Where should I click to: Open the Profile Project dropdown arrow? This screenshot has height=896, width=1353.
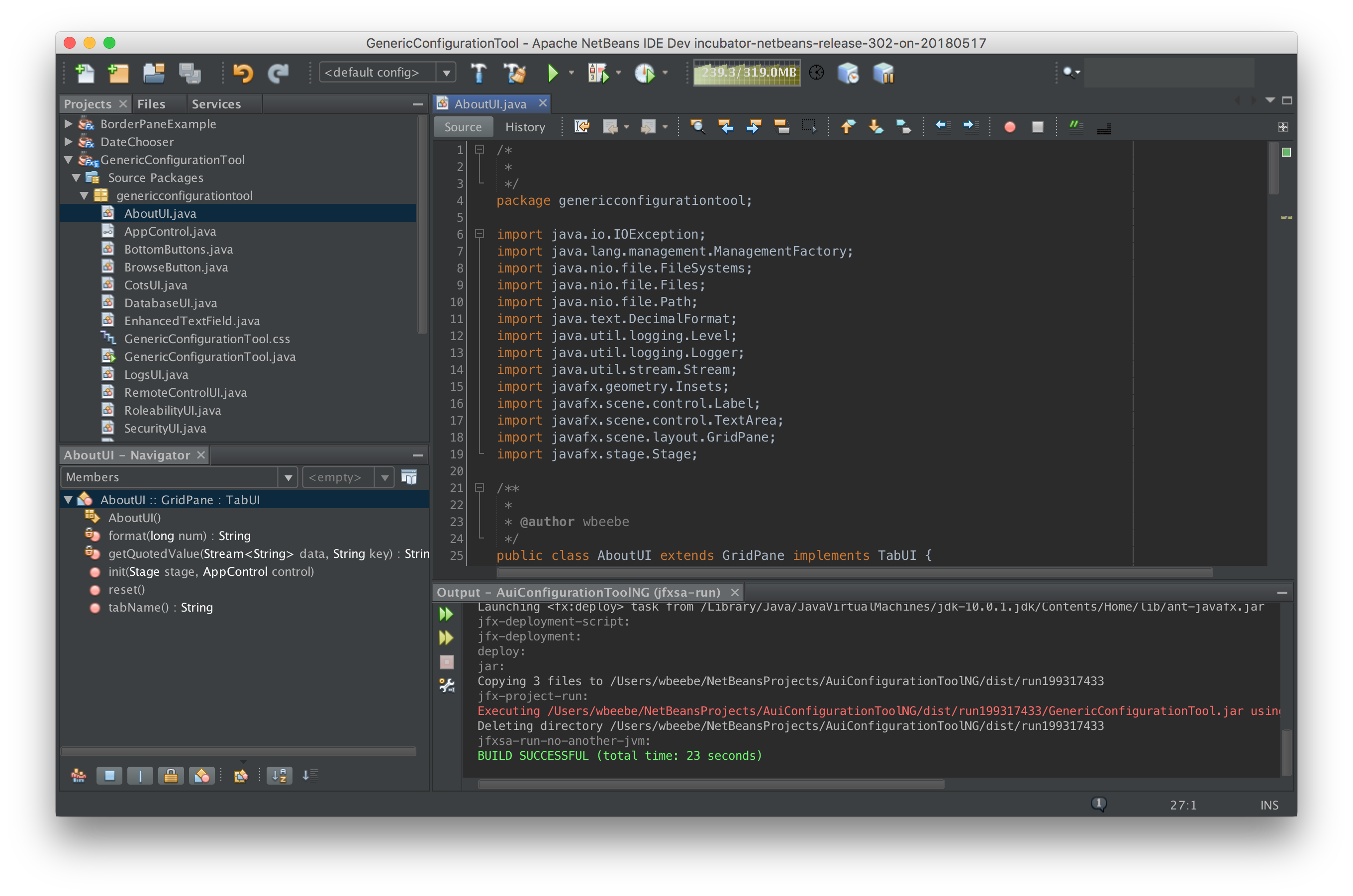(665, 73)
